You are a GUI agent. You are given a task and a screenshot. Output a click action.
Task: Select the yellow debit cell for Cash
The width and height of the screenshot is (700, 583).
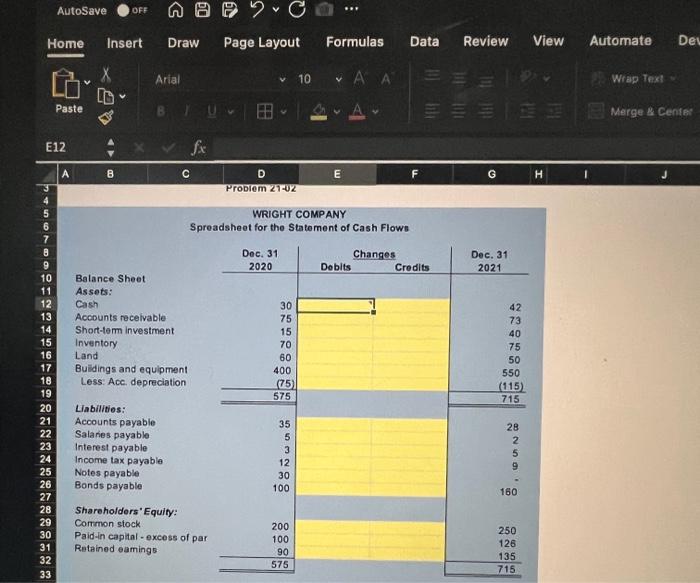[x=336, y=306]
